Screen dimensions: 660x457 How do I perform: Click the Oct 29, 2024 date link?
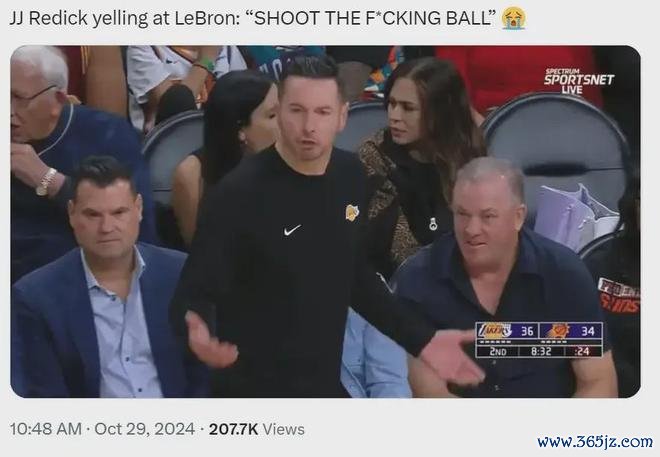[x=144, y=429]
